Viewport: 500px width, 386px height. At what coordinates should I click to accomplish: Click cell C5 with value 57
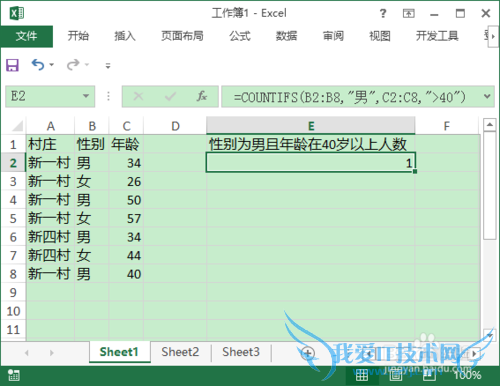point(126,218)
